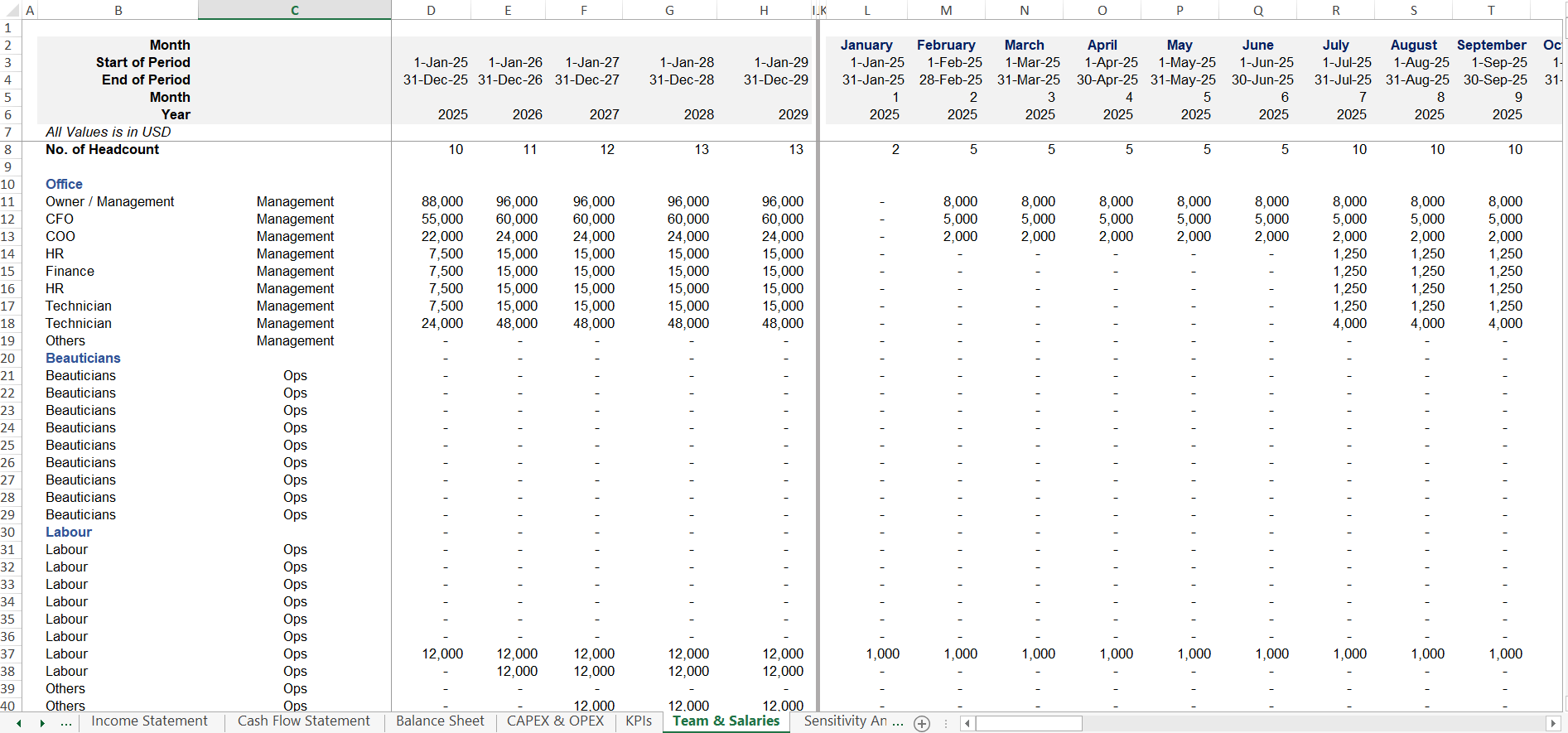Select the "1-Jan-26" start date cell
Viewport: 1568px width, 733px height.
[515, 63]
